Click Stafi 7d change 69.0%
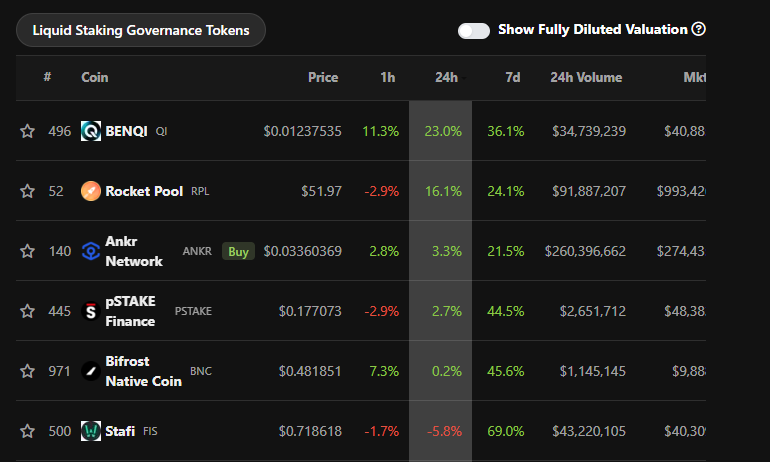The height and width of the screenshot is (462, 770). [505, 431]
